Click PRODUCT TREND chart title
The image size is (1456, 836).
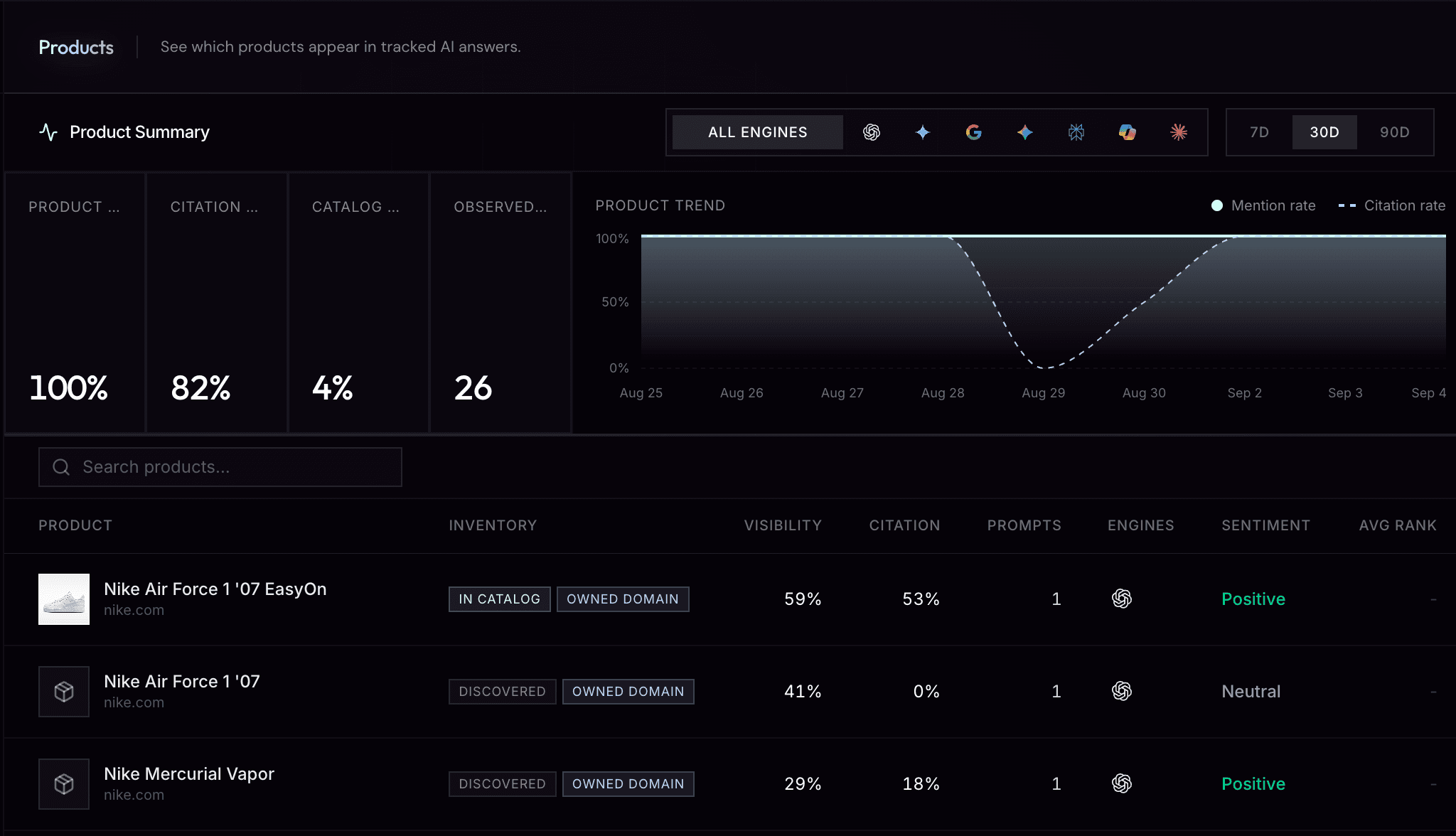click(660, 205)
